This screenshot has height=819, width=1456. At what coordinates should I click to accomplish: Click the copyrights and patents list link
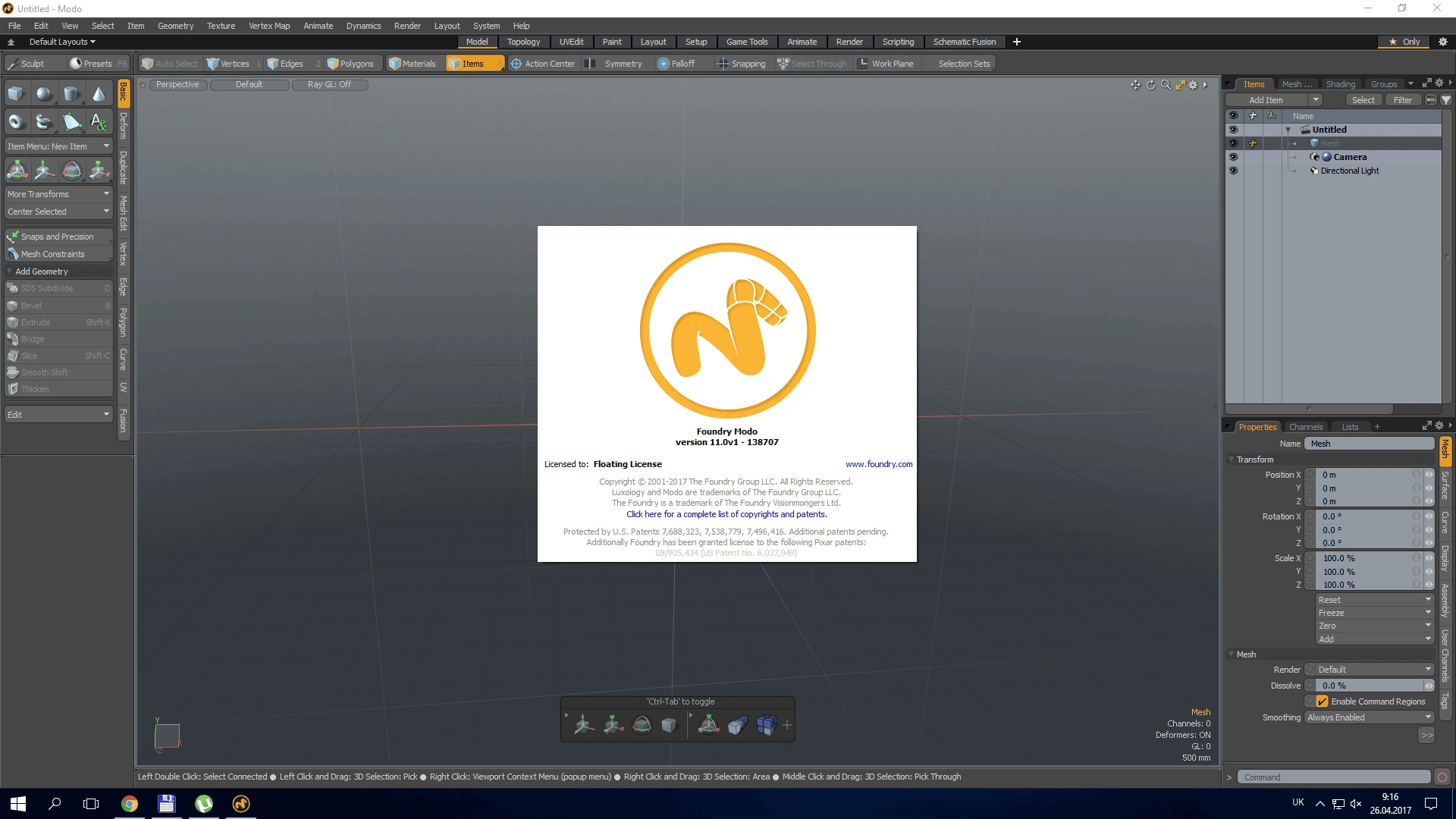coord(726,514)
